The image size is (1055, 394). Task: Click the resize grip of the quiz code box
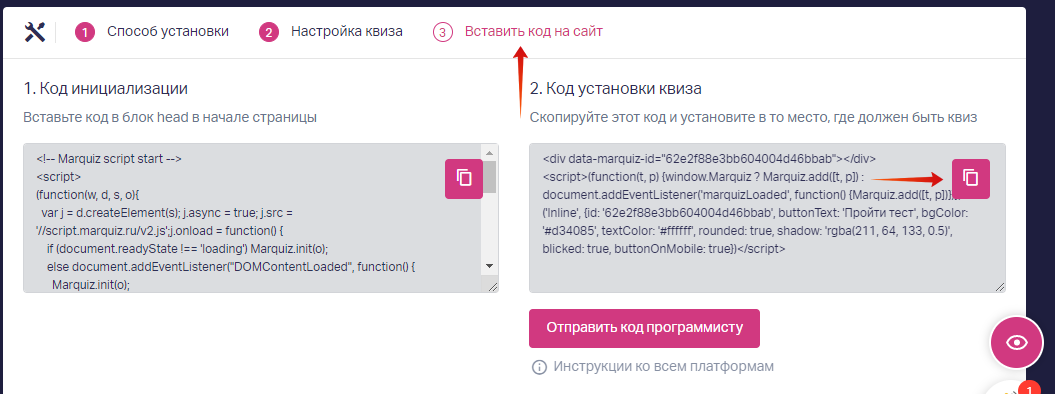tap(999, 286)
